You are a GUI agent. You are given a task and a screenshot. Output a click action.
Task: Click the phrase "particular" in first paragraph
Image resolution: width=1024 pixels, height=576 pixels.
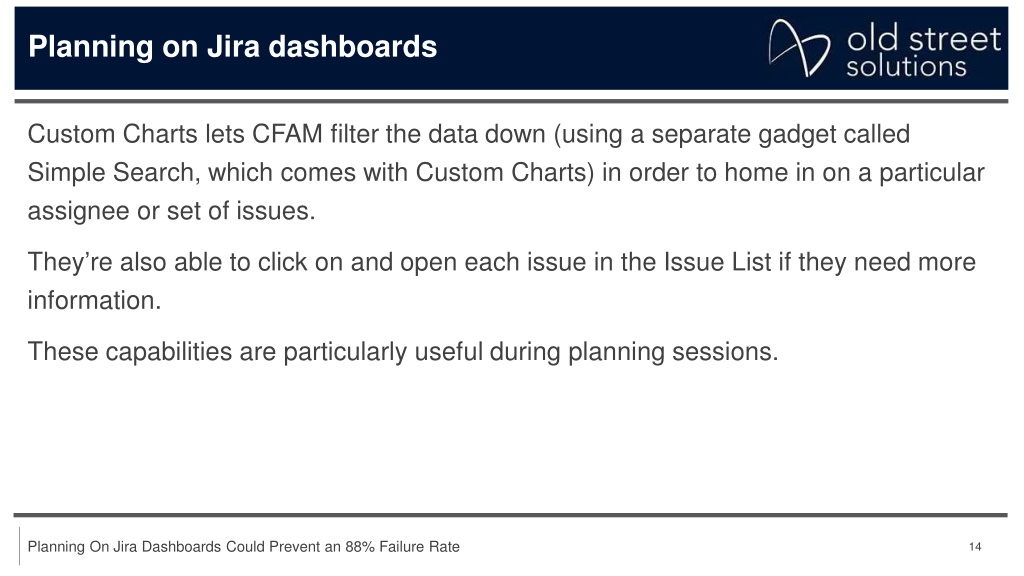point(931,173)
